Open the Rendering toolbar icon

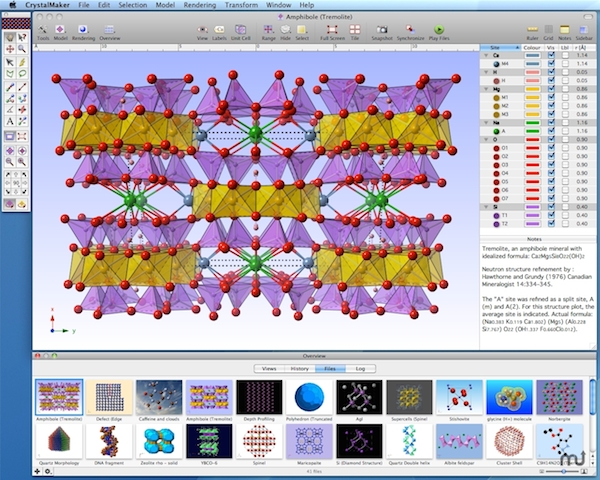point(84,30)
